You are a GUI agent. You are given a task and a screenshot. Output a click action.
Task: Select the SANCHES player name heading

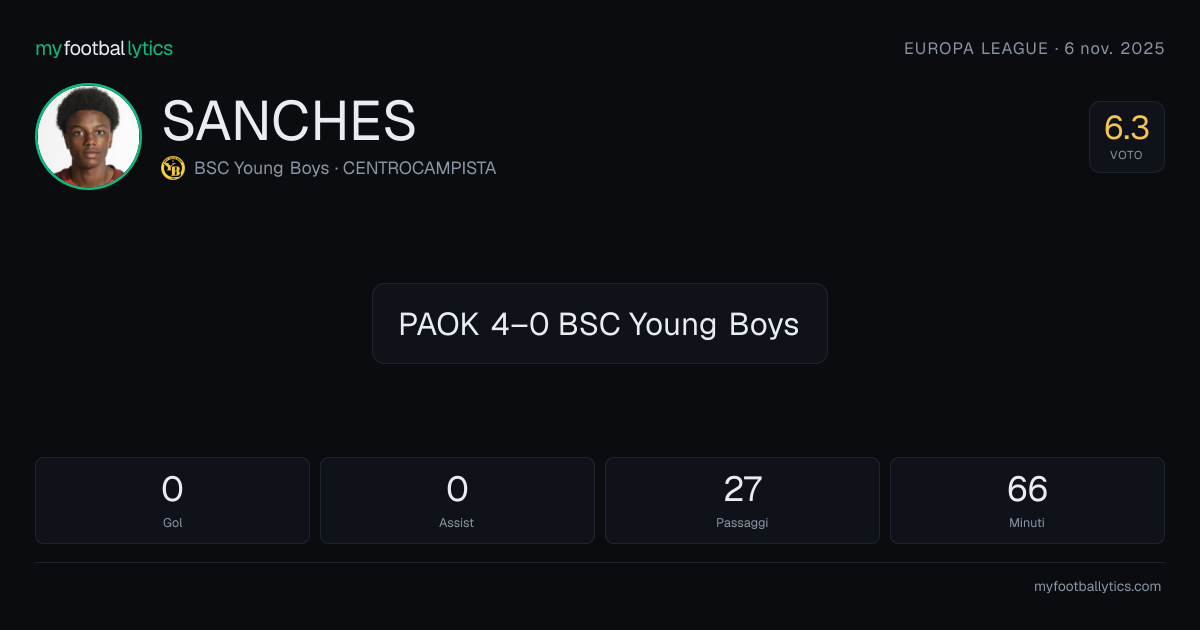(289, 121)
